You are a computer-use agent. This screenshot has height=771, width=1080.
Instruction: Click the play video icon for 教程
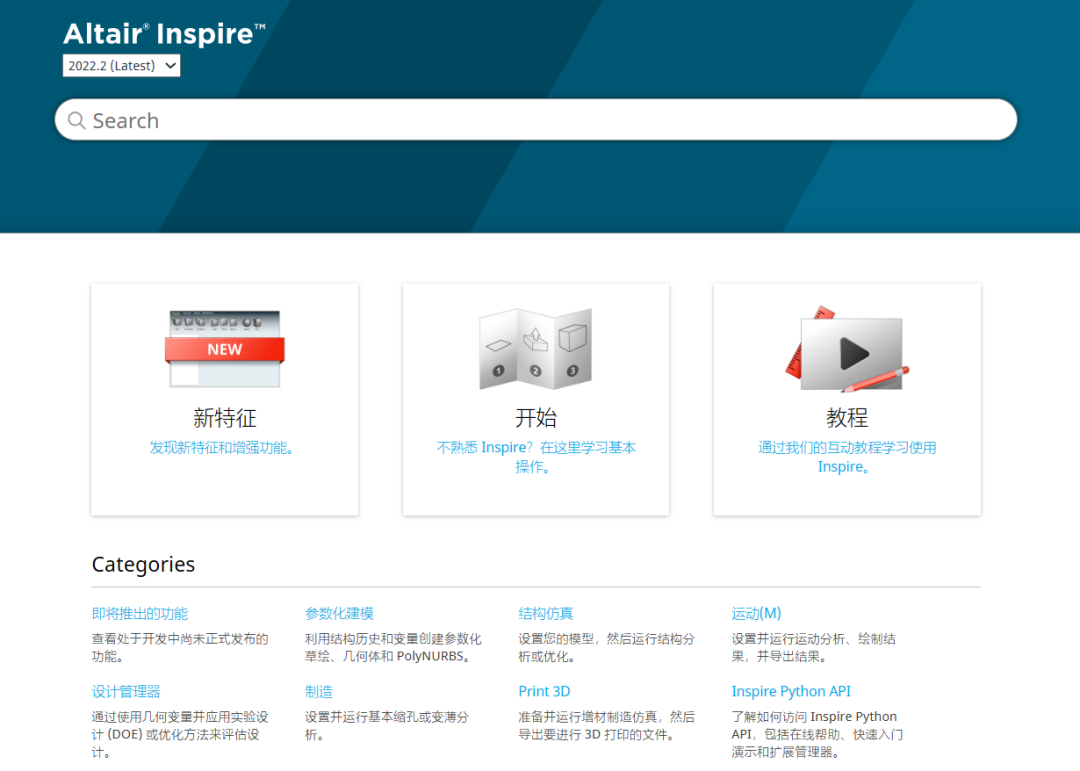847,350
